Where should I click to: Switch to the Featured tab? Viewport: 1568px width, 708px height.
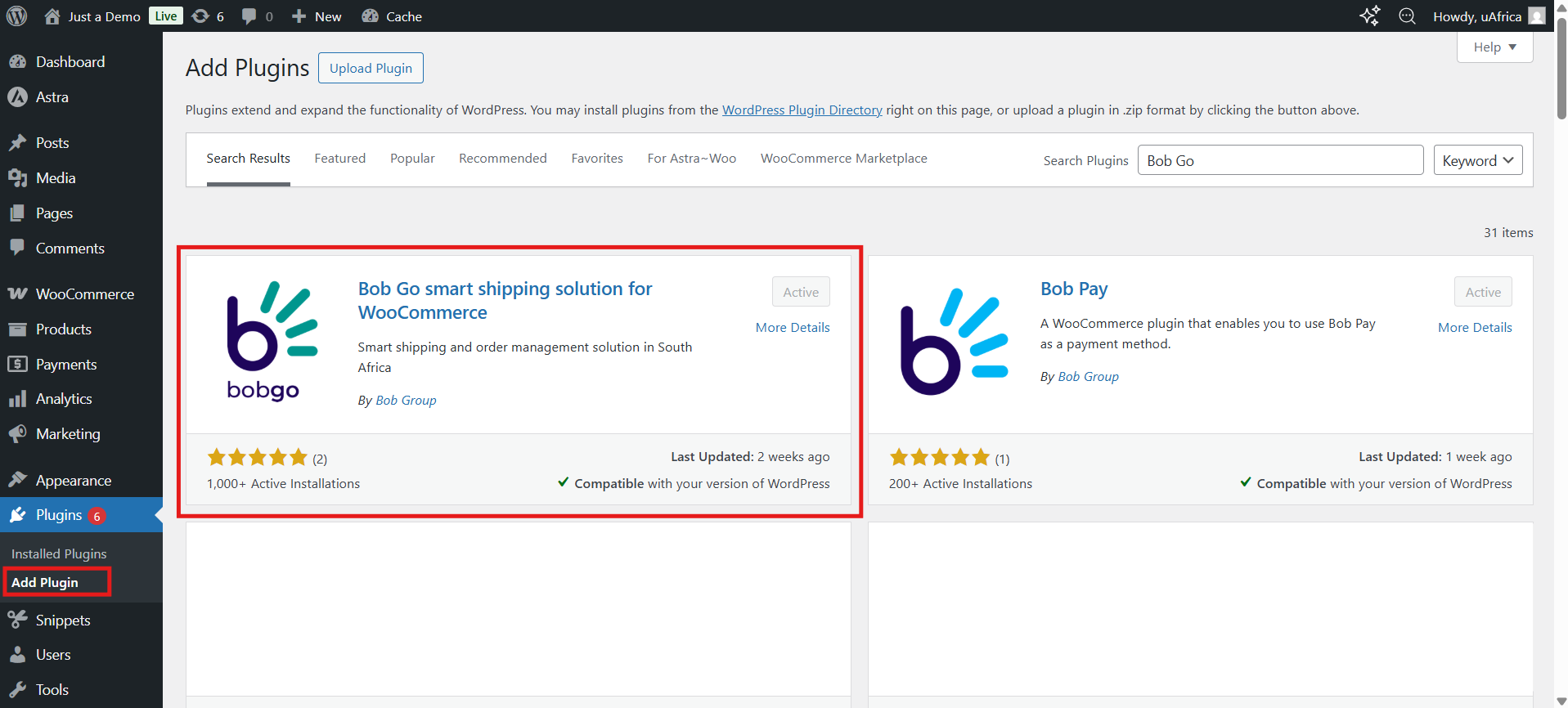[x=339, y=159]
